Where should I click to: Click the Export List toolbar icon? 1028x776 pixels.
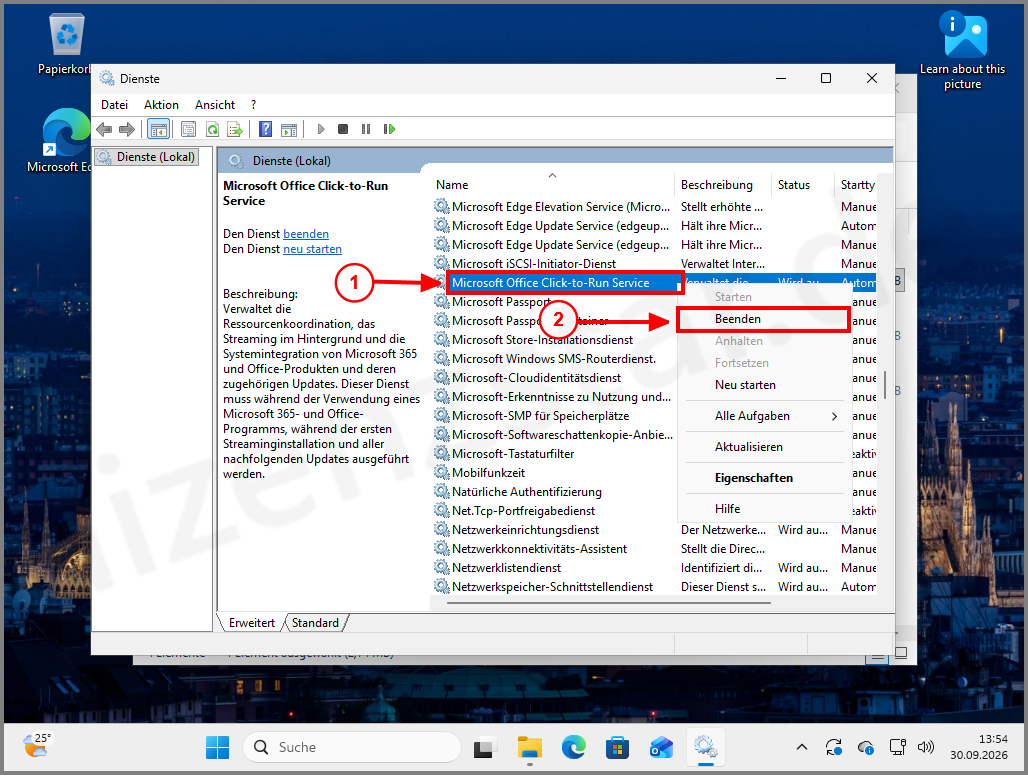click(235, 129)
